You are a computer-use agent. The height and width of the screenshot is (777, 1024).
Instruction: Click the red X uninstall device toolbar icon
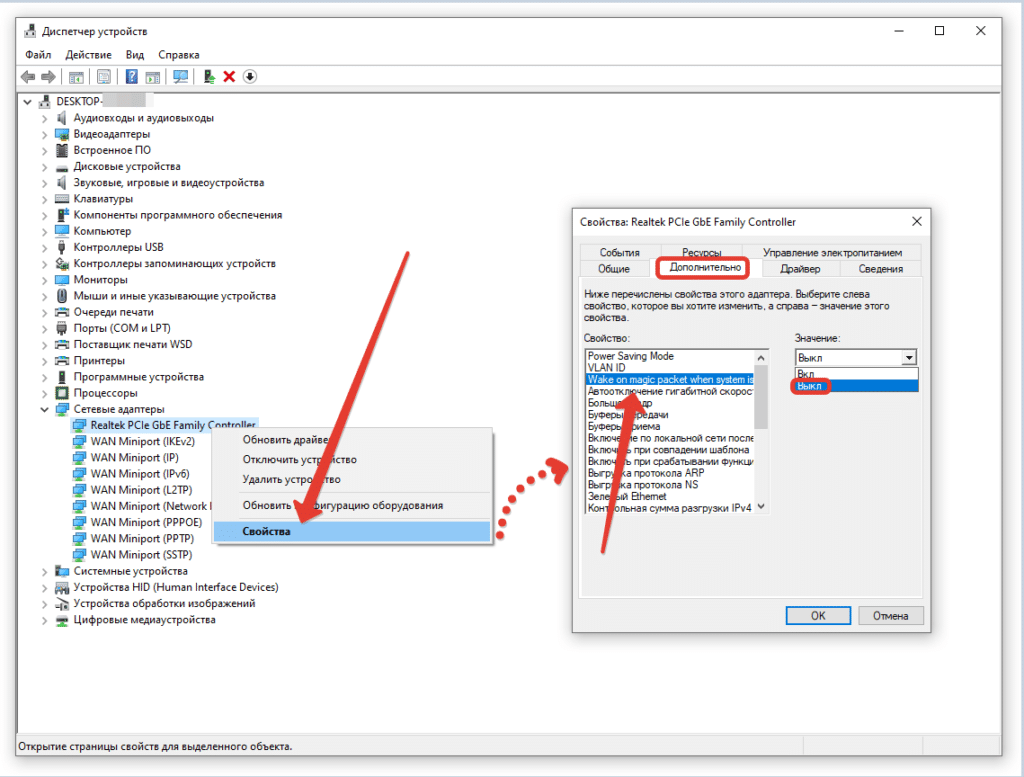coord(229,77)
